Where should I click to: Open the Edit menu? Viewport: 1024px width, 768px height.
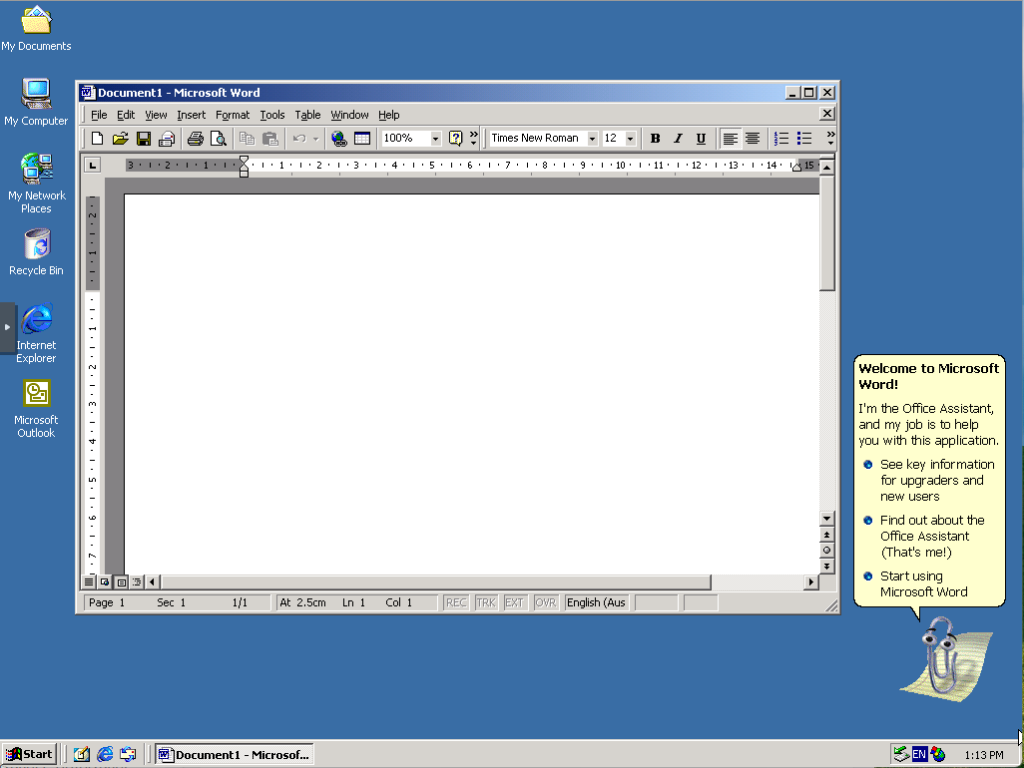click(125, 115)
